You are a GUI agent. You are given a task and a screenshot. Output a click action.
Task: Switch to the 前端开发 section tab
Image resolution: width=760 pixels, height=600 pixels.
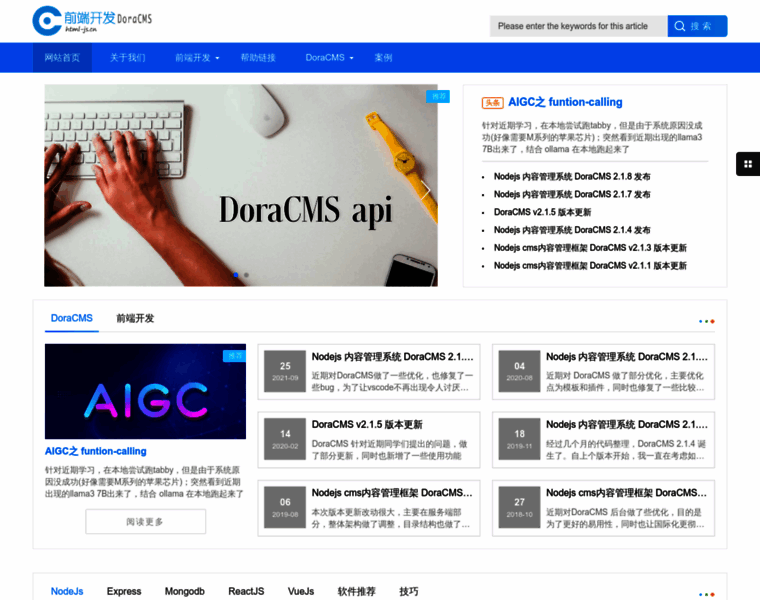pos(135,318)
